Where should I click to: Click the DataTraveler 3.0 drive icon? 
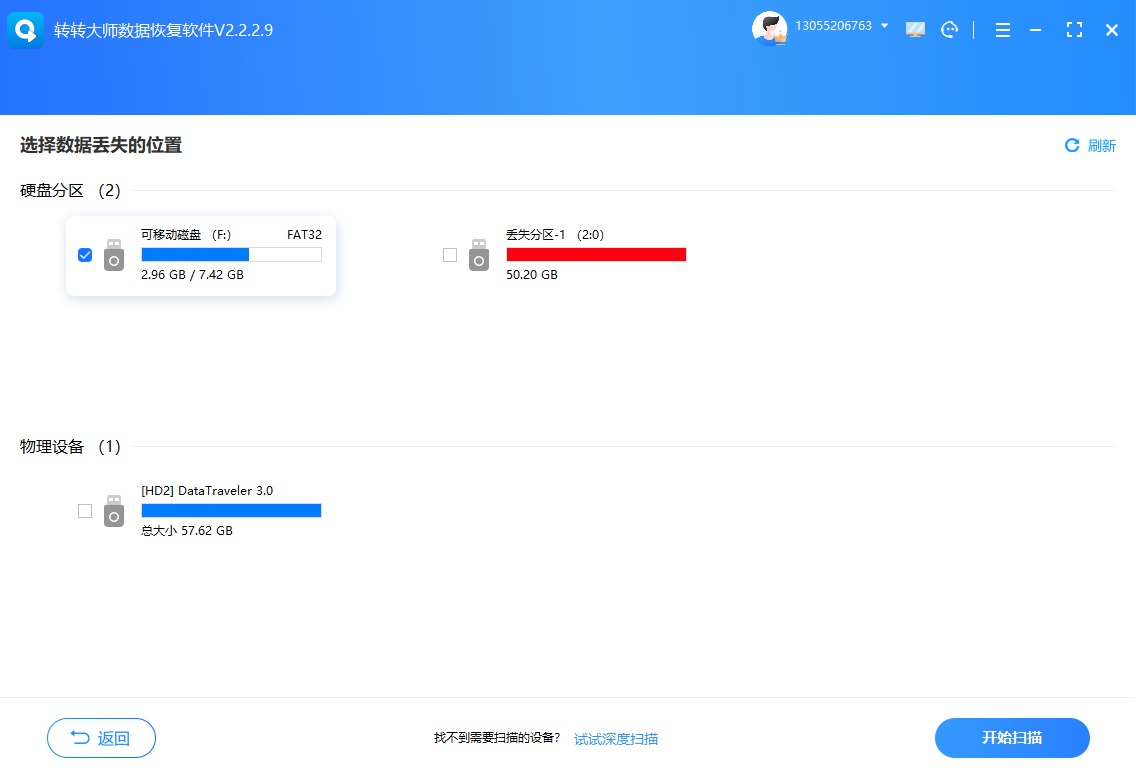coord(114,511)
